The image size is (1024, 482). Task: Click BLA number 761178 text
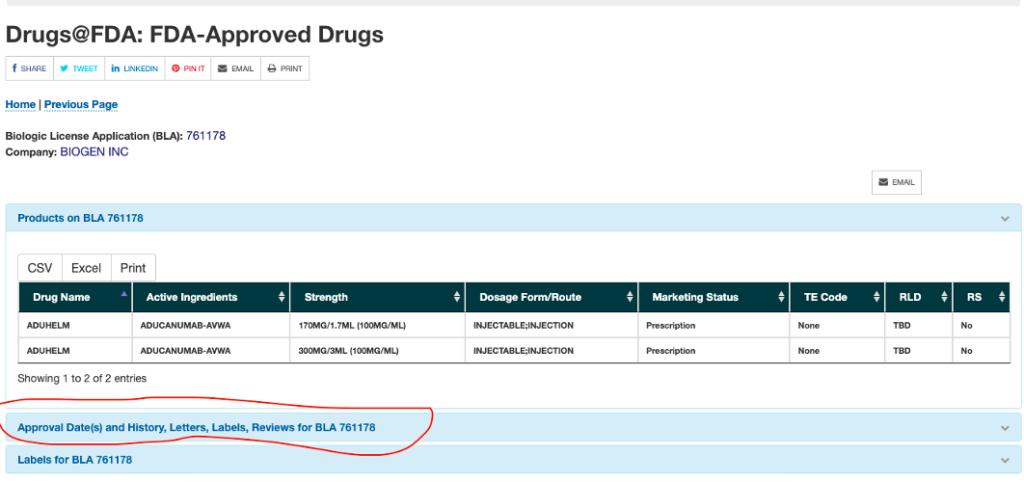coord(206,136)
